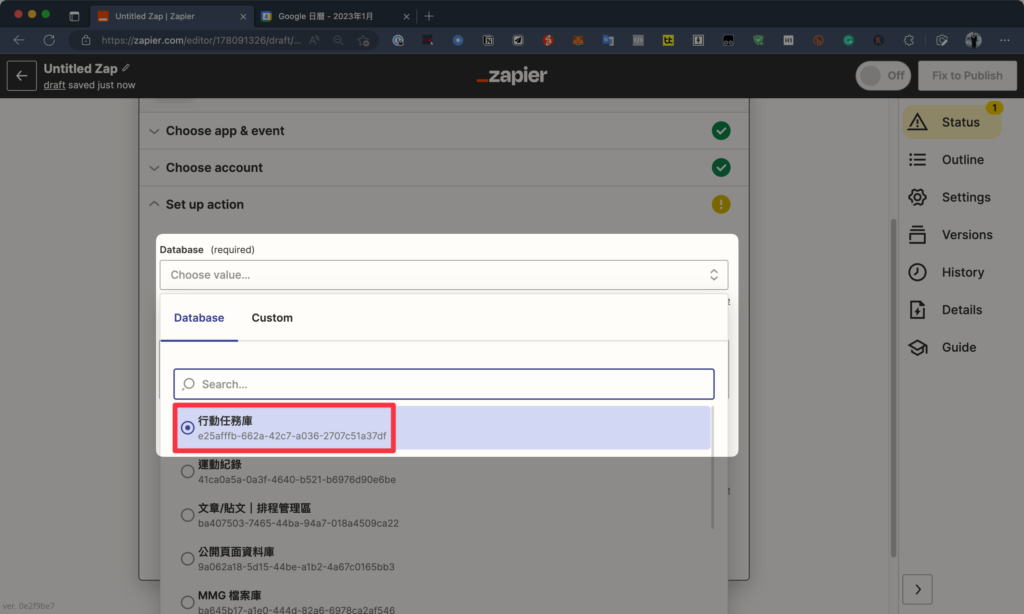
Task: Open the tab actions sidebar icon
Action: point(74,16)
